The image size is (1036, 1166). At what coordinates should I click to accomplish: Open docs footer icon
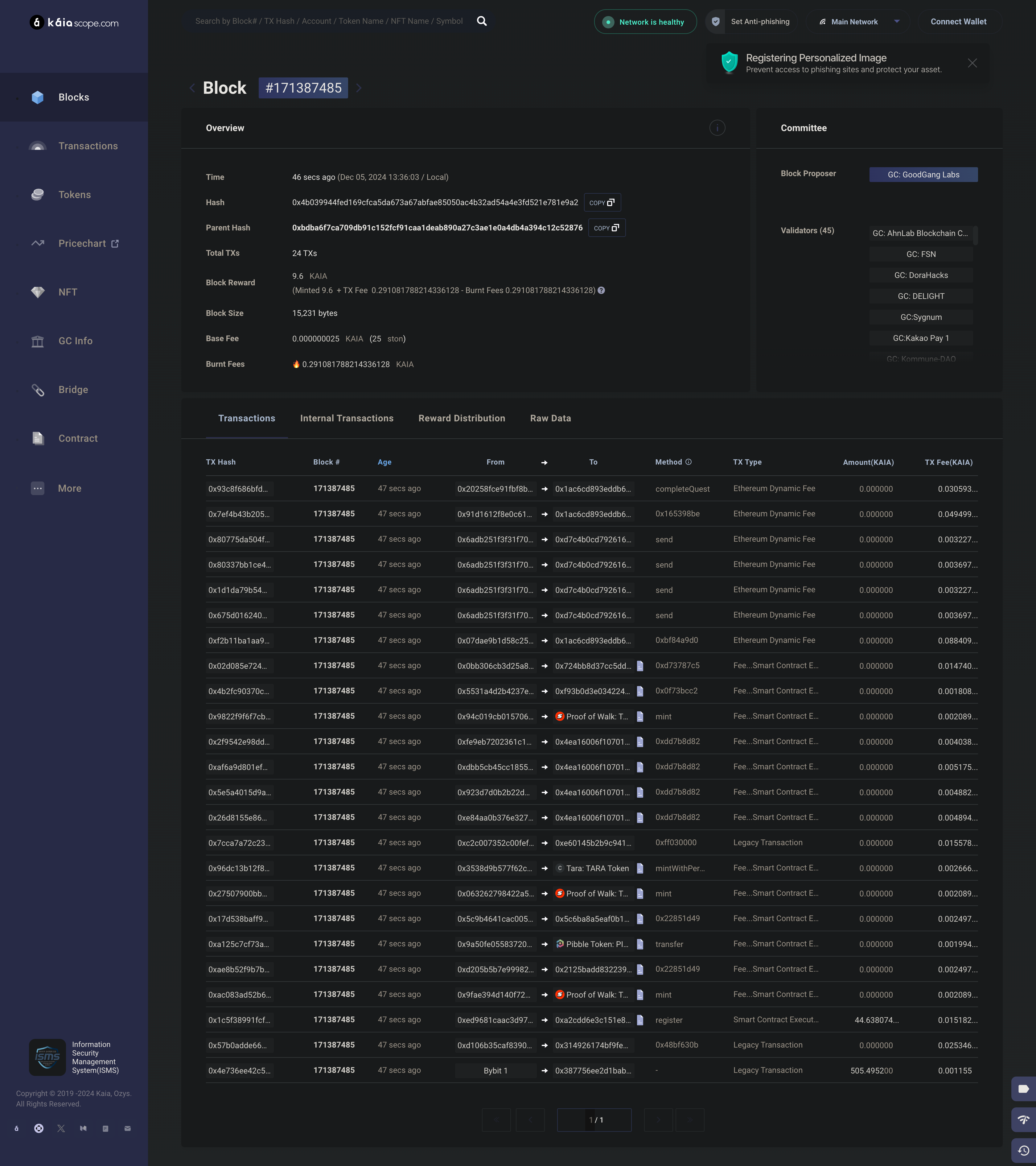pyautogui.click(x=105, y=1128)
